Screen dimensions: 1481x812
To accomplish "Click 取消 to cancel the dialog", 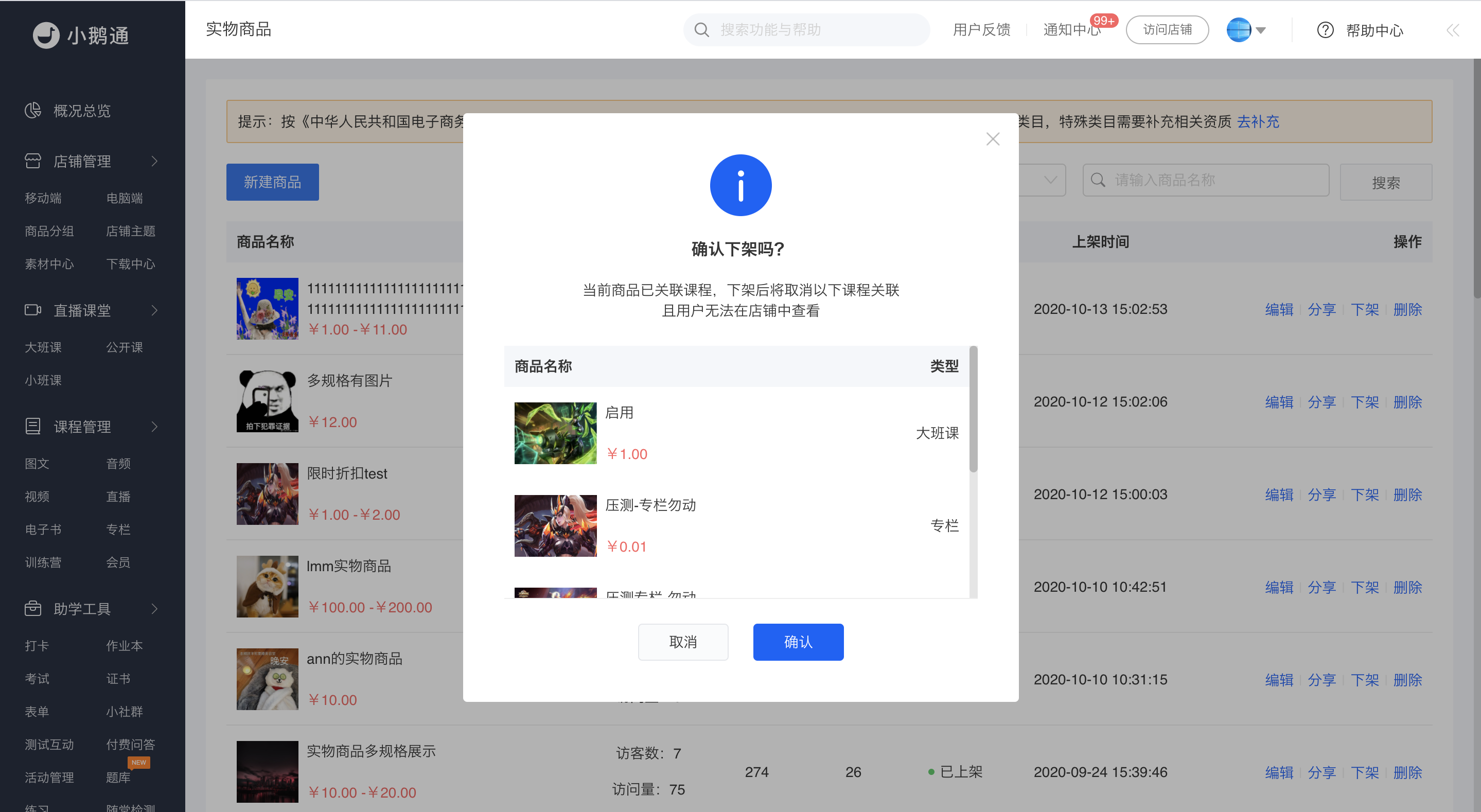I will (683, 642).
